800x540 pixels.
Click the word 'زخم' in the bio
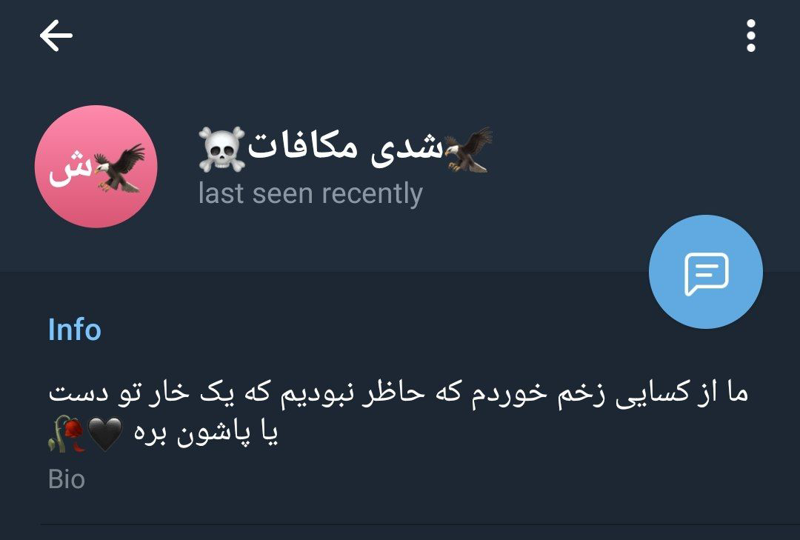tap(580, 395)
